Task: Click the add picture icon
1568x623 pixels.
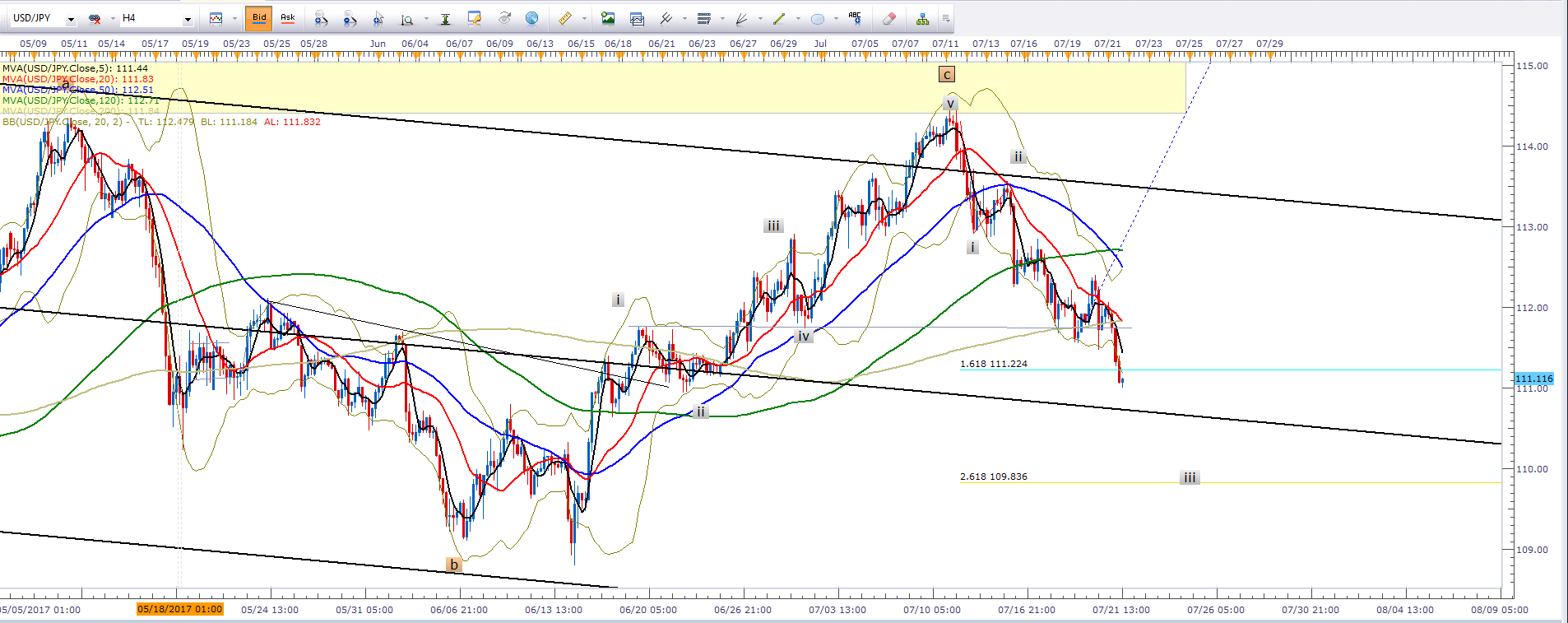Action: tap(608, 18)
